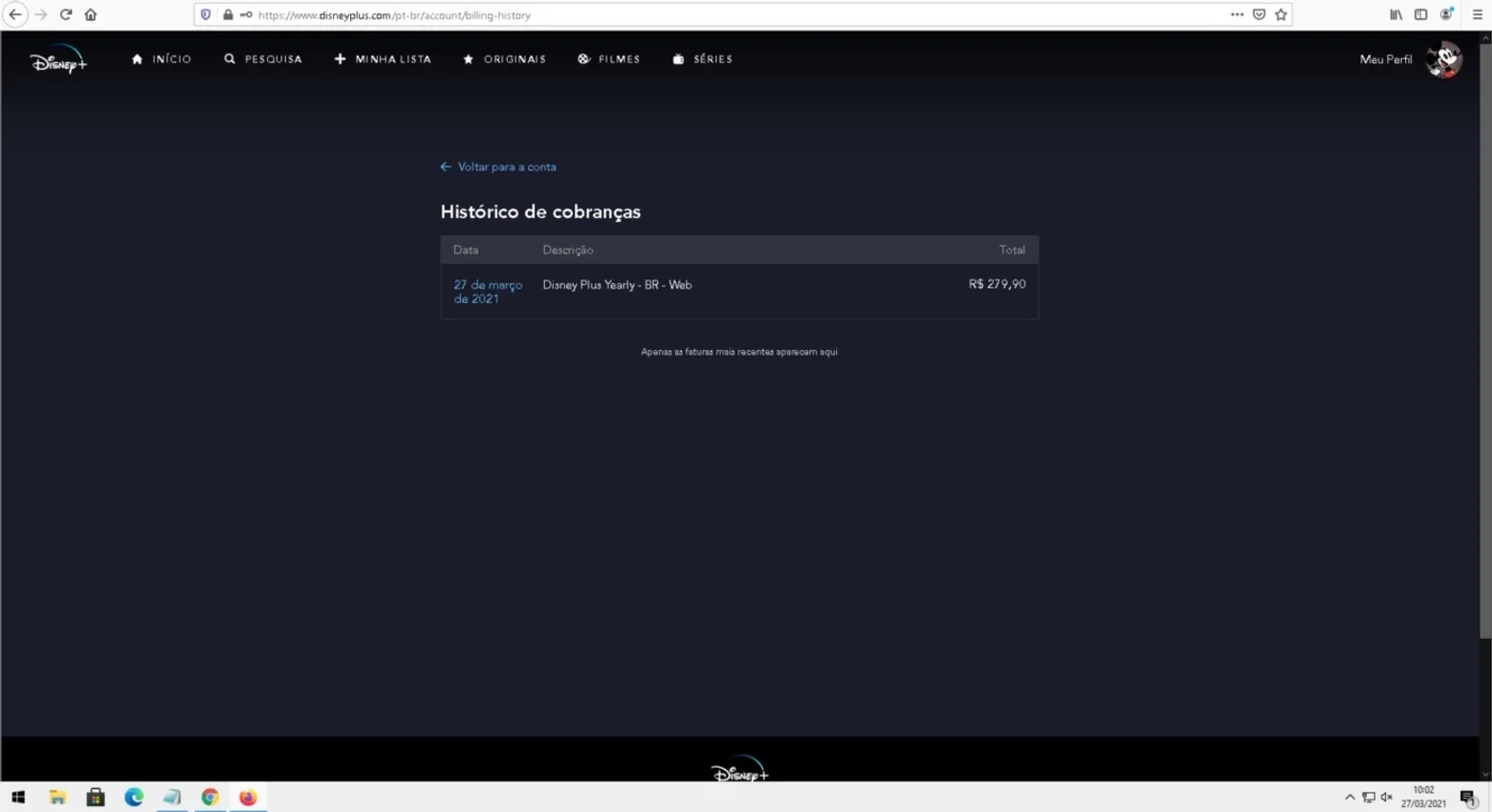Click the Disney+ logo in the header

coord(58,60)
